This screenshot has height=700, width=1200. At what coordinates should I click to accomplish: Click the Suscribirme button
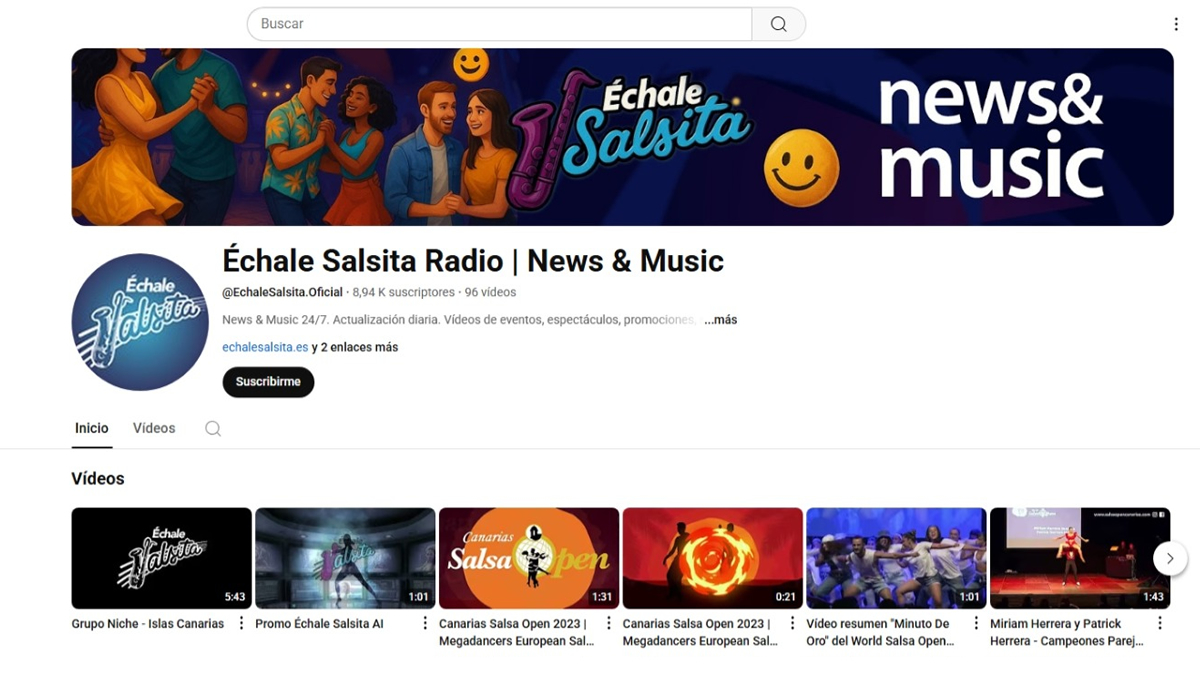tap(268, 382)
